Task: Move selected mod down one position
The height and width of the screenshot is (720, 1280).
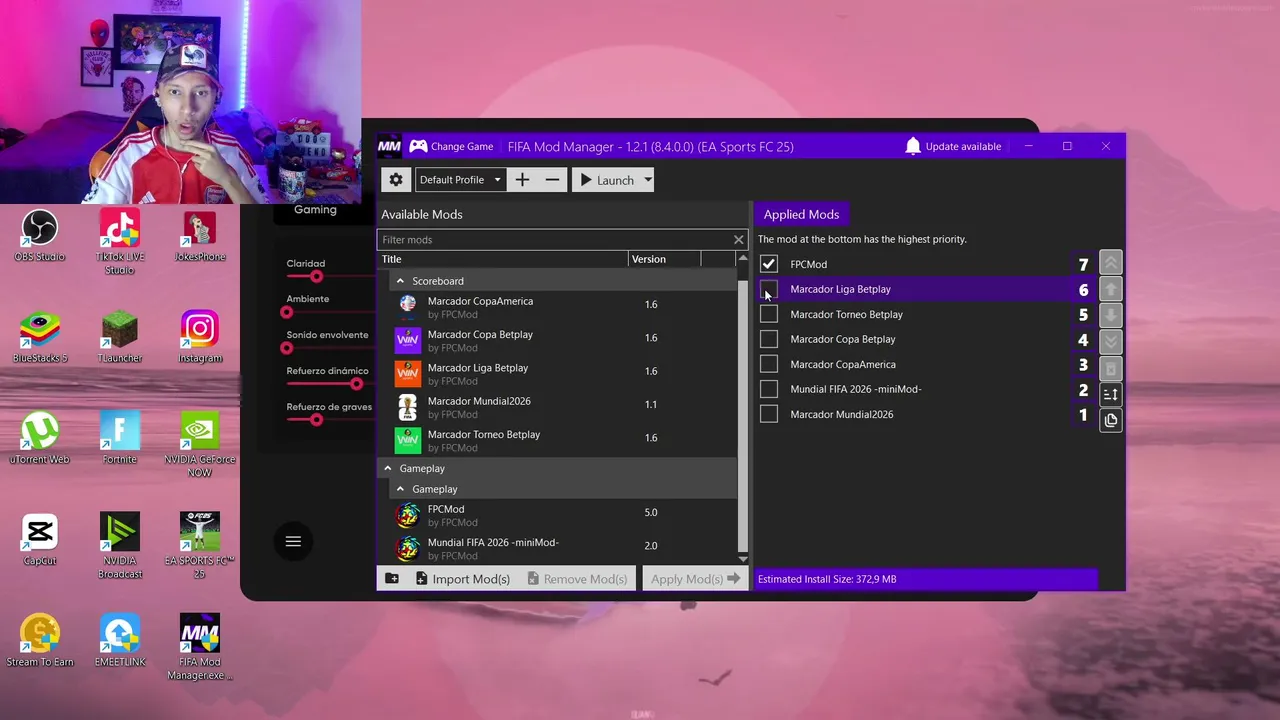Action: point(1110,315)
